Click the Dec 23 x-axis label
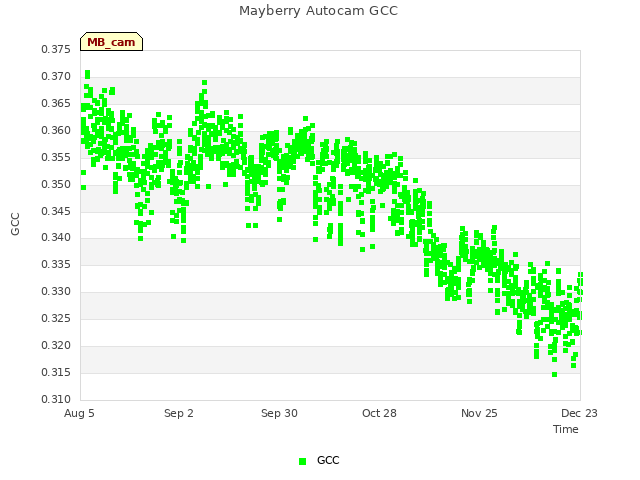 pyautogui.click(x=579, y=413)
